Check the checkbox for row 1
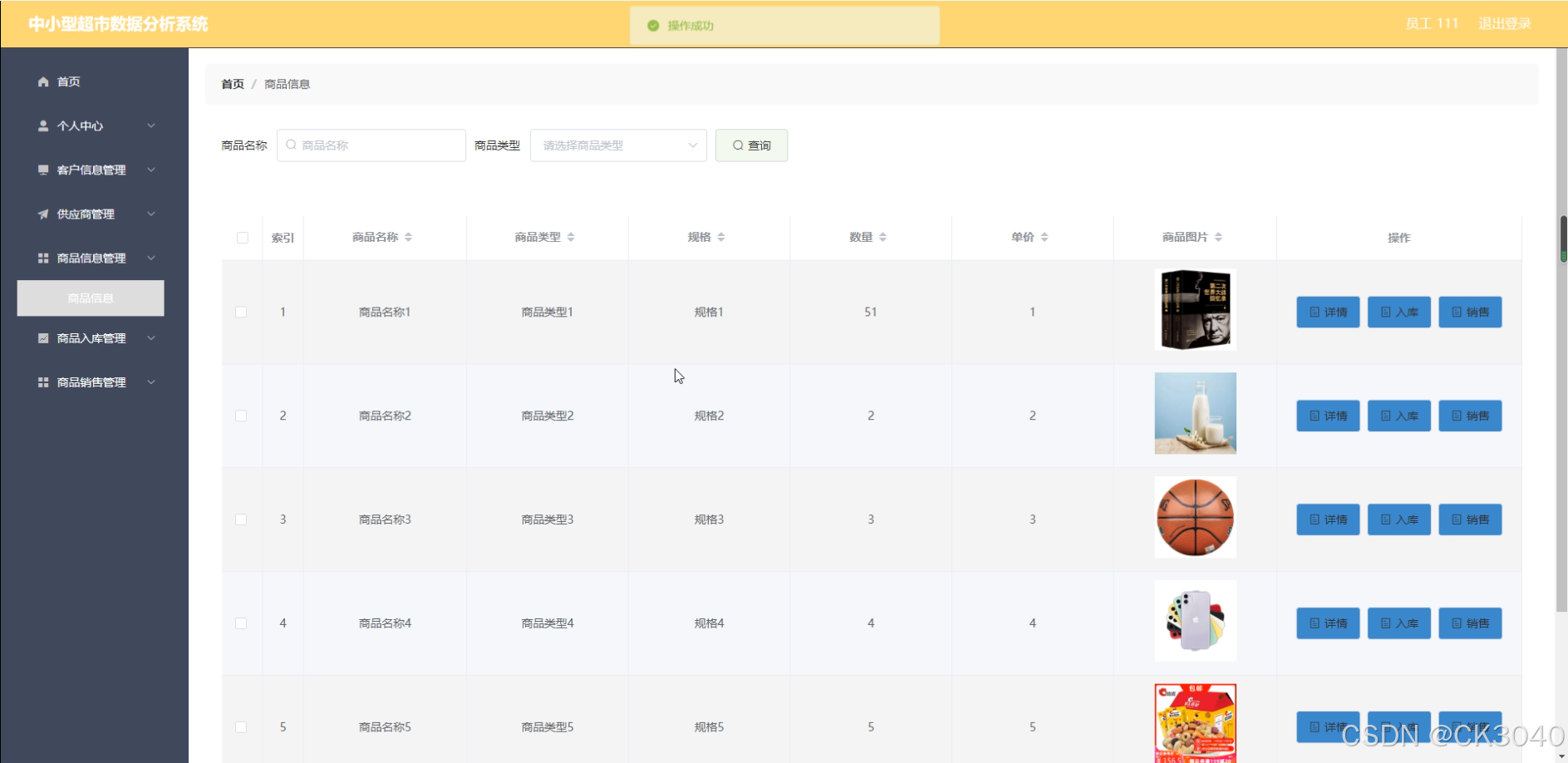Viewport: 1568px width, 763px height. pos(241,313)
